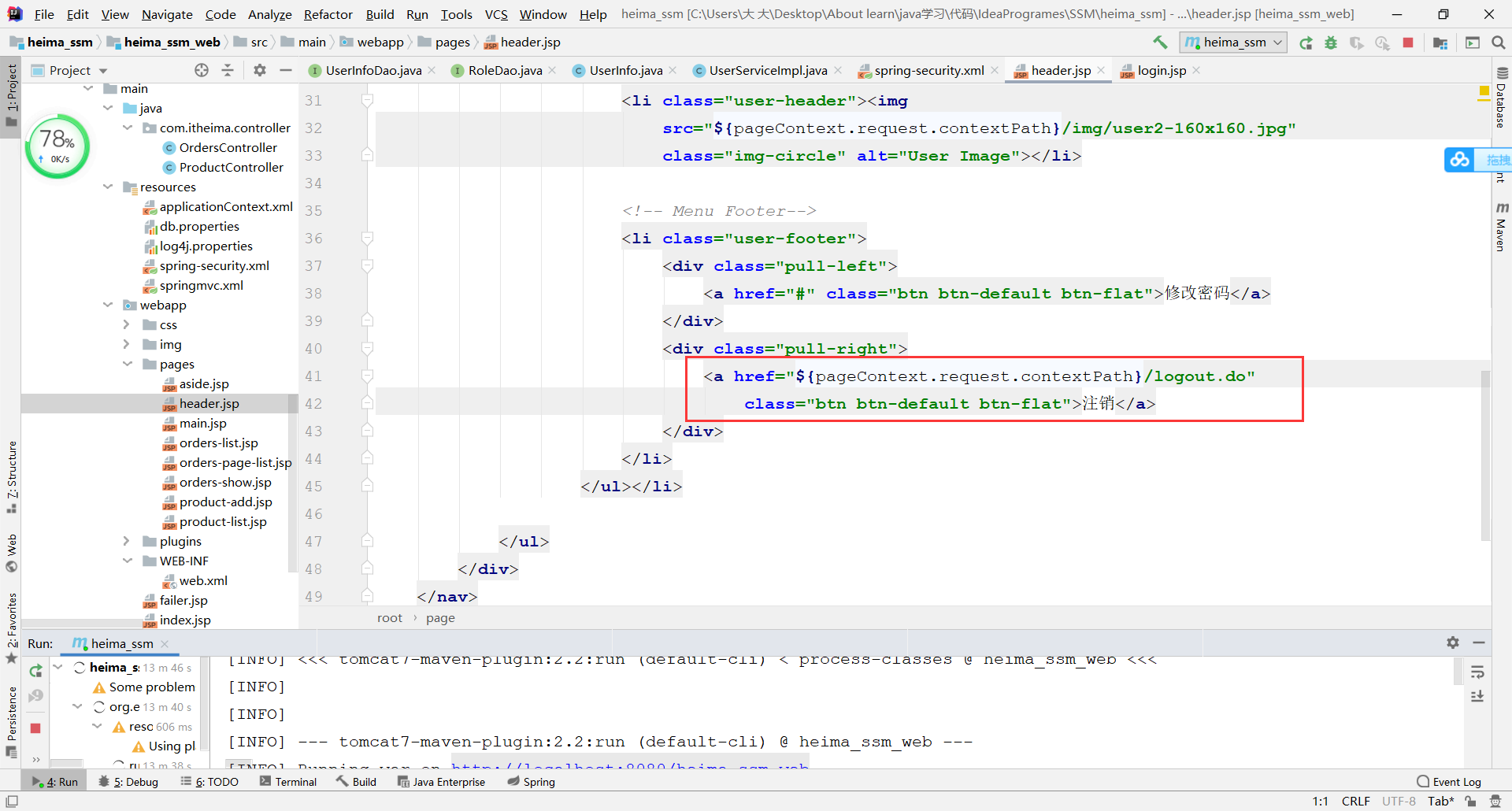The image size is (1512, 811).
Task: Toggle soft-wrap in Run console
Action: tap(1477, 672)
